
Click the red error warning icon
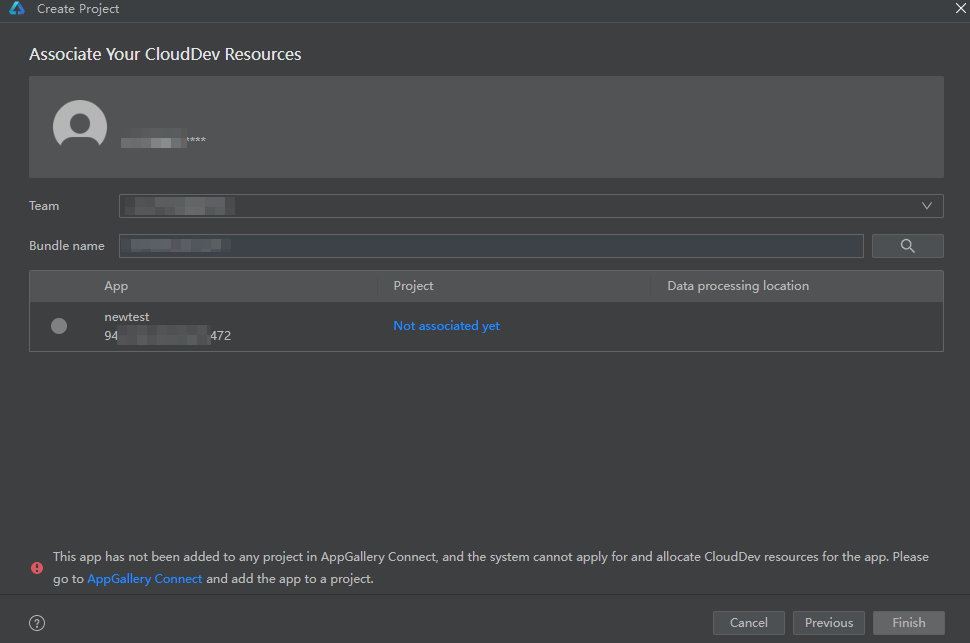click(37, 567)
